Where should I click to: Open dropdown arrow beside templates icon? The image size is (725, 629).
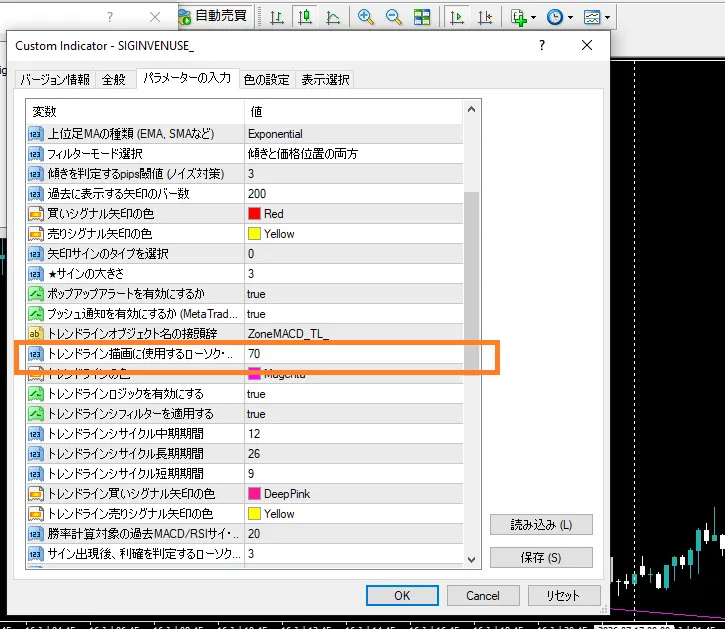[x=608, y=18]
